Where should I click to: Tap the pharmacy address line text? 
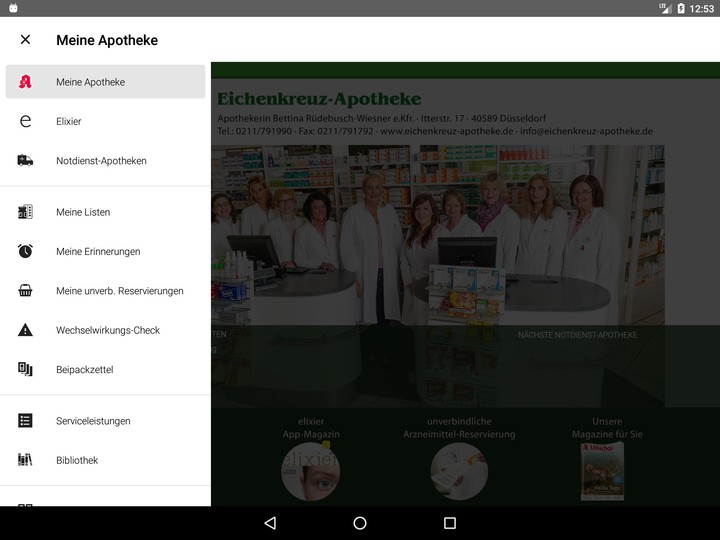point(382,118)
